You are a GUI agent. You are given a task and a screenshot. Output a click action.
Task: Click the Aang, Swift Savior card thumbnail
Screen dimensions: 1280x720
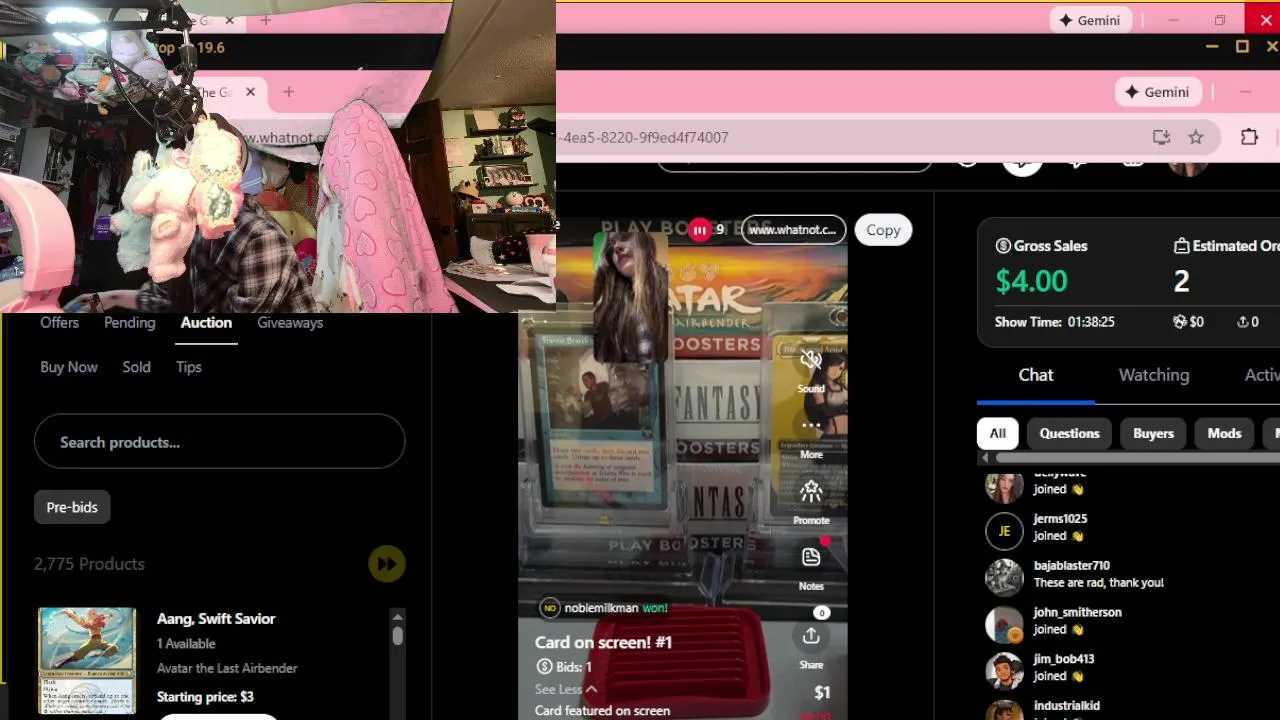click(x=87, y=660)
